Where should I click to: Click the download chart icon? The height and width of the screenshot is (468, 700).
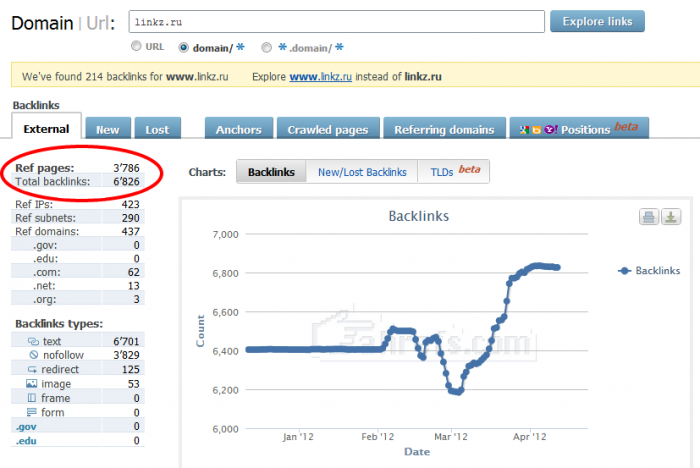(671, 217)
